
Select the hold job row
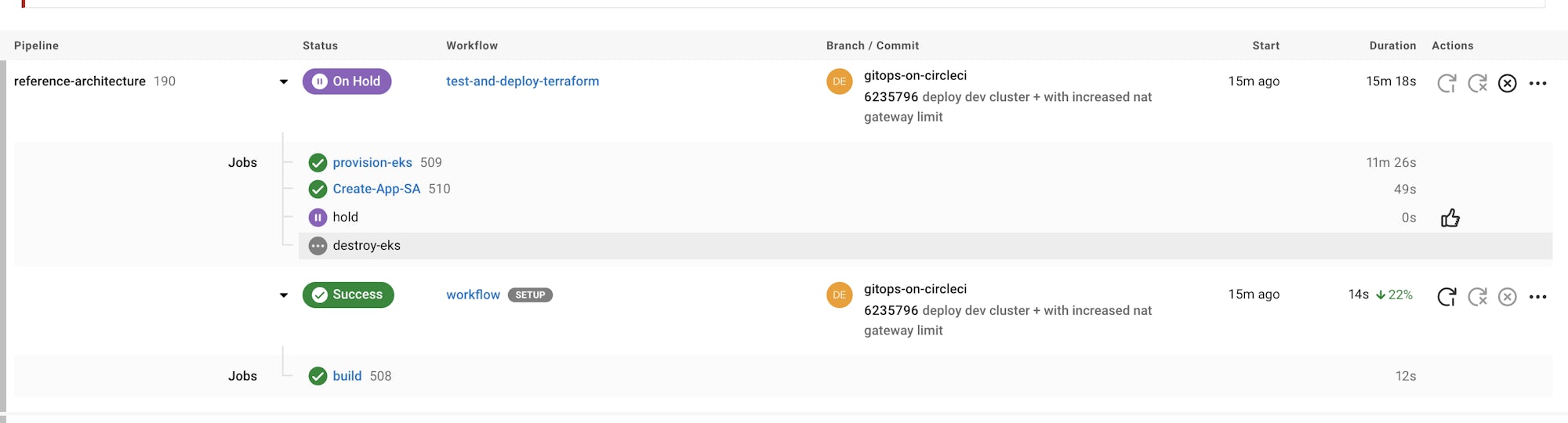click(x=345, y=217)
